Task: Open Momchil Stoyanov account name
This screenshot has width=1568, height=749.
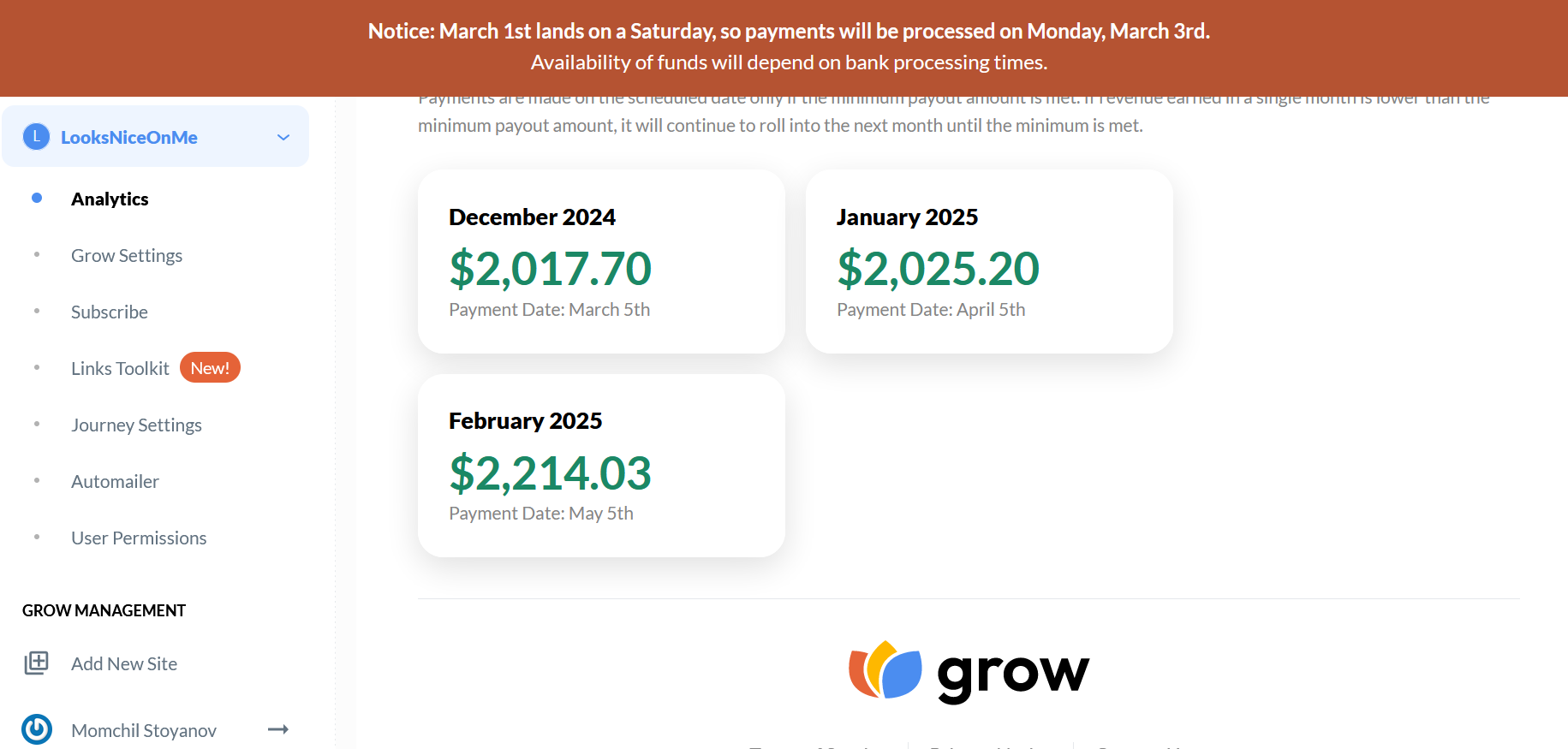Action: click(144, 730)
